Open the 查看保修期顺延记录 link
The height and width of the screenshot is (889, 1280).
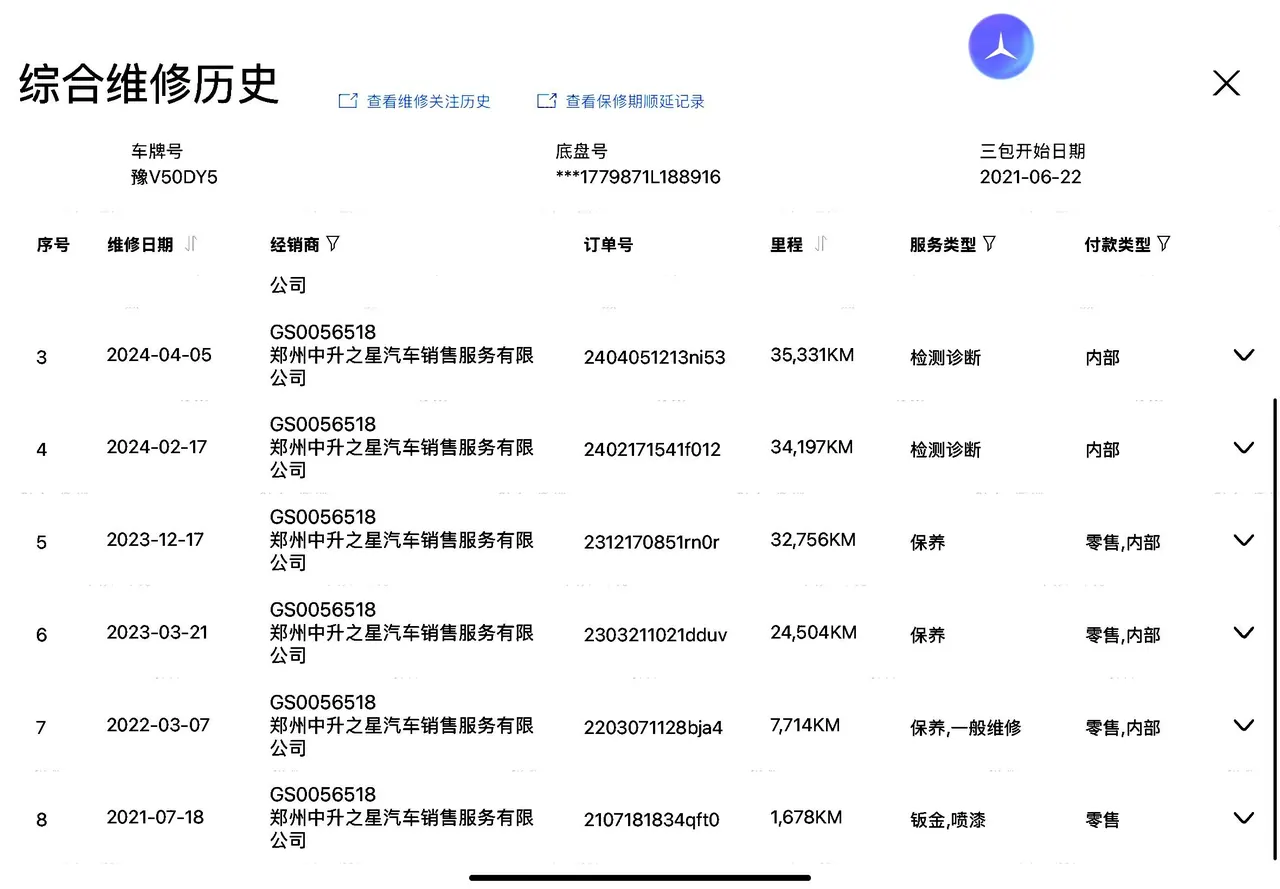[635, 102]
